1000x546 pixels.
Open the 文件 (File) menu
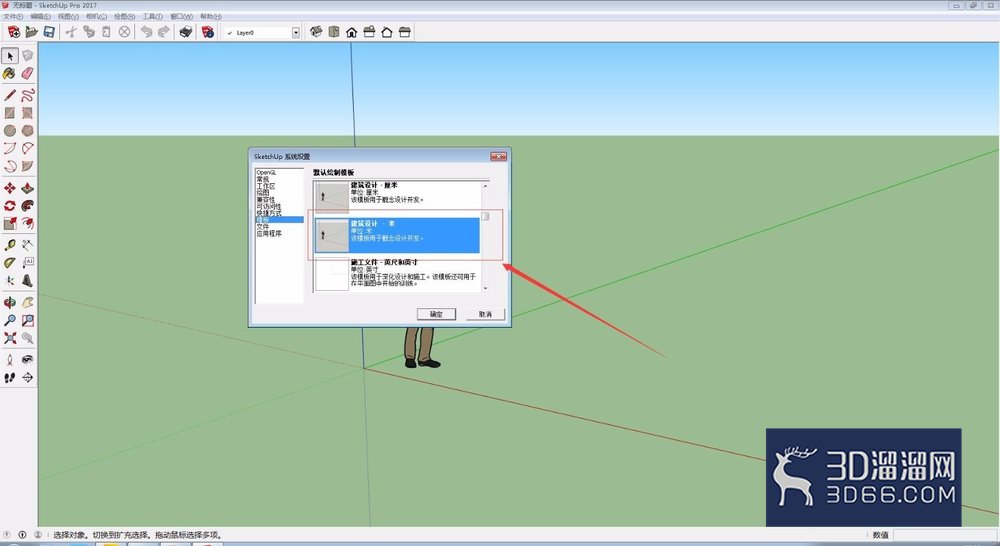13,17
